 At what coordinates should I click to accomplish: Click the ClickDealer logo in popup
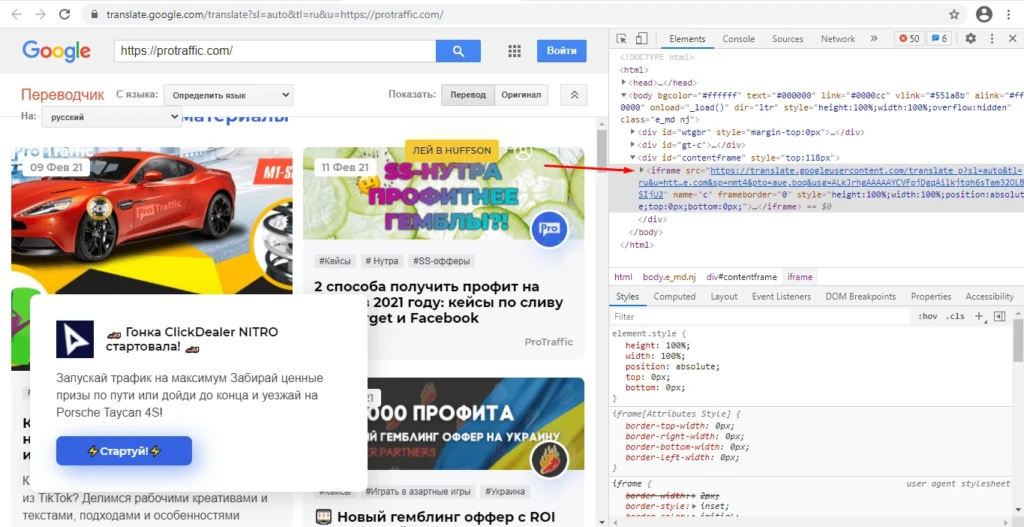click(x=74, y=339)
